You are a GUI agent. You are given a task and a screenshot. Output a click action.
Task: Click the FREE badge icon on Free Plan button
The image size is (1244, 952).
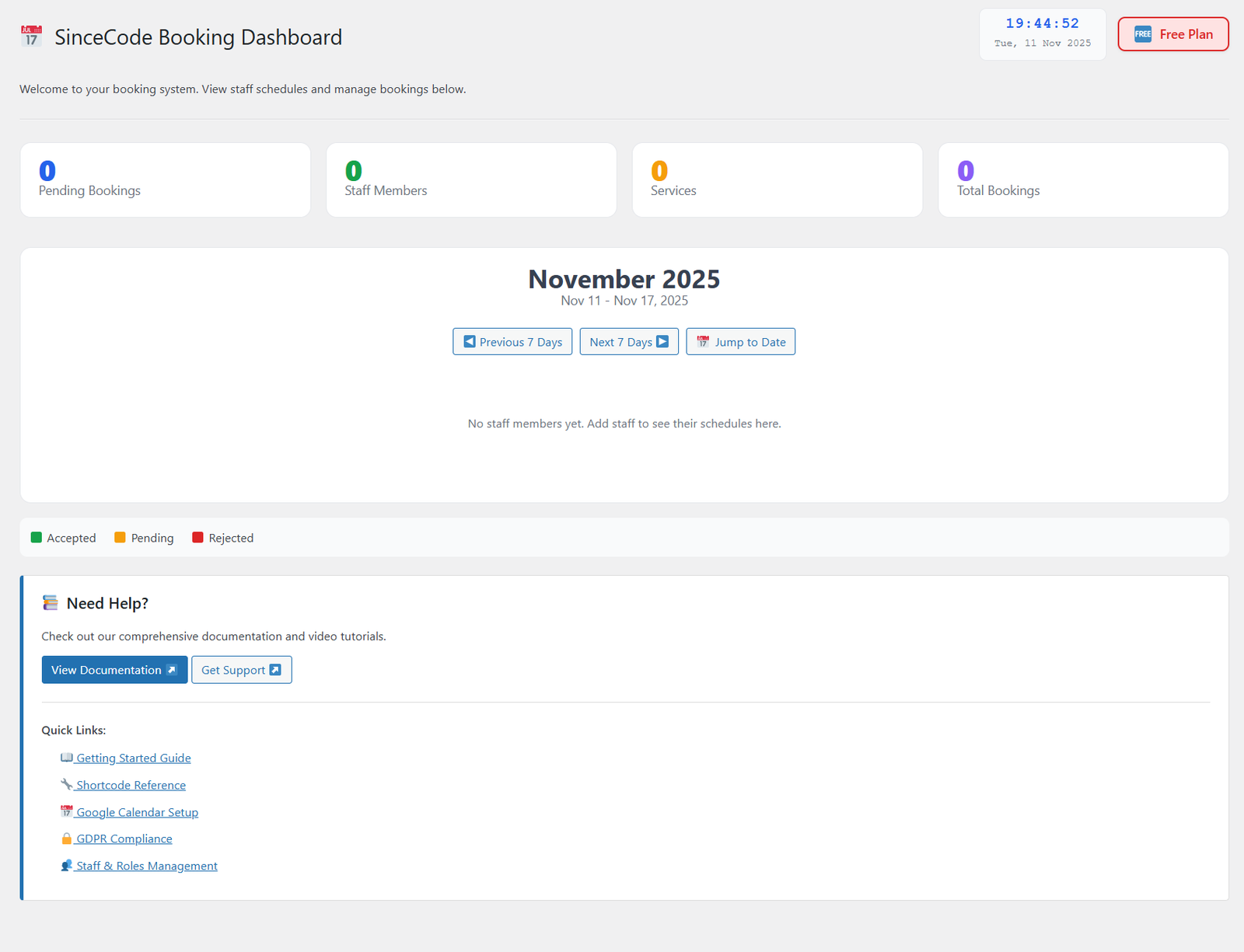pos(1143,34)
